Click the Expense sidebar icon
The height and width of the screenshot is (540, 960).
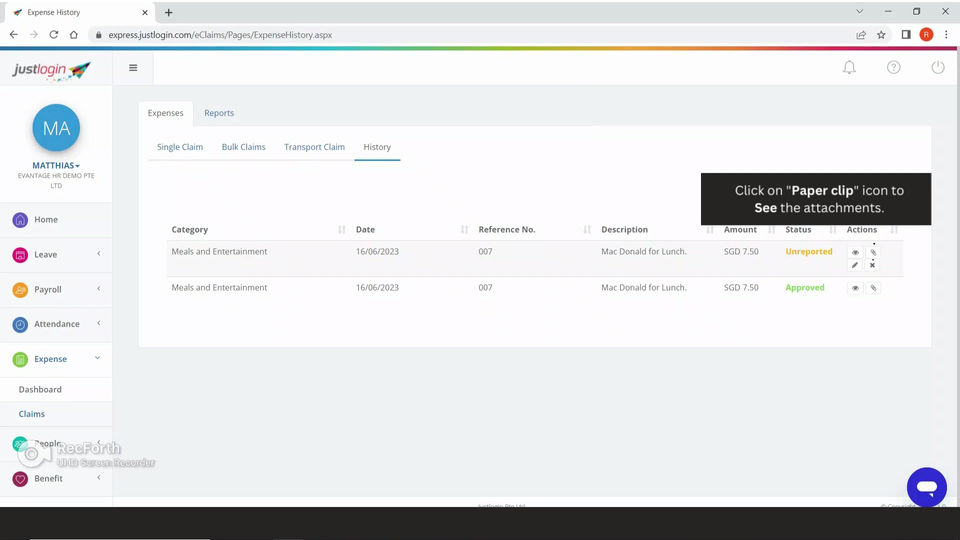20,359
